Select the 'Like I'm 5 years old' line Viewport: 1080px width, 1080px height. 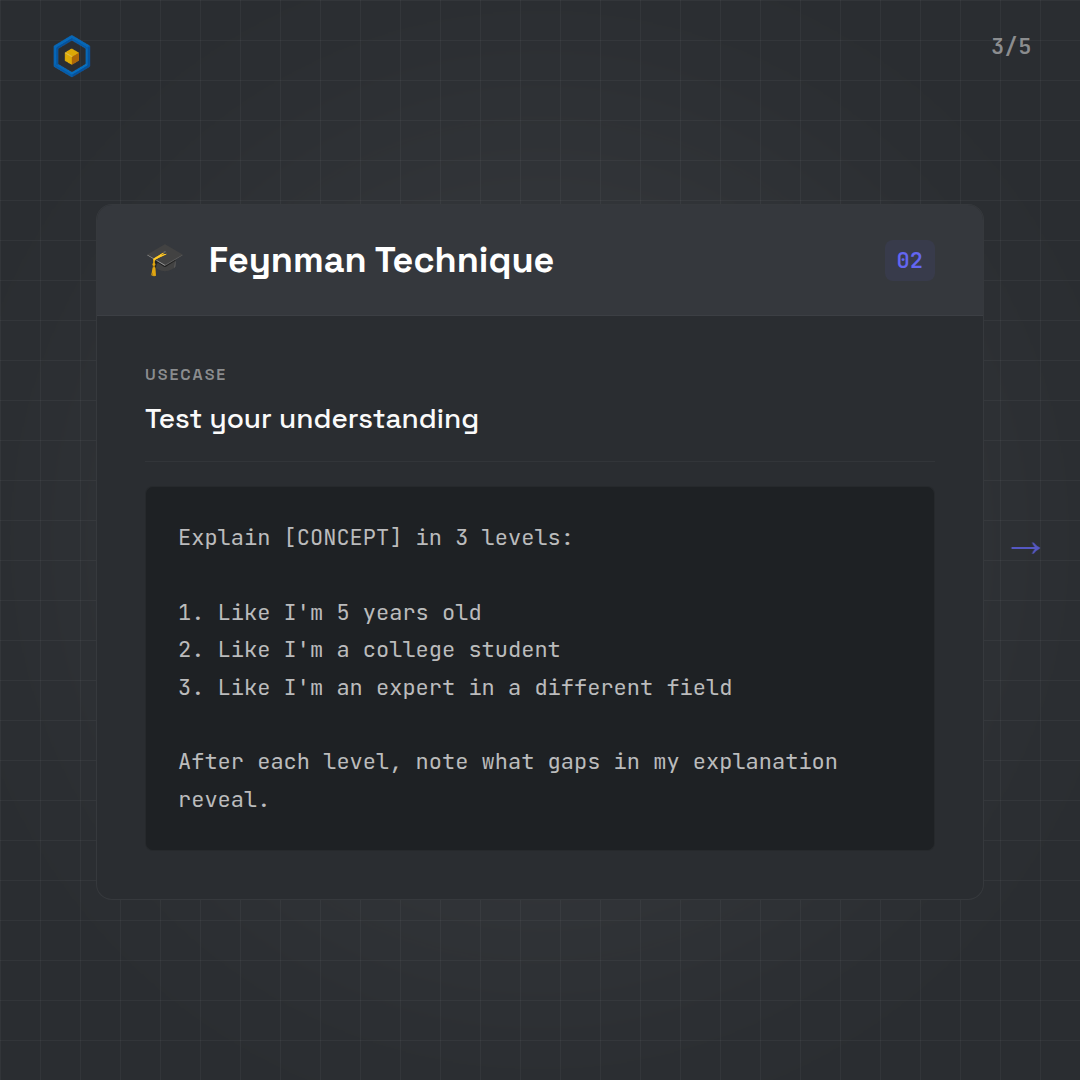tap(349, 613)
